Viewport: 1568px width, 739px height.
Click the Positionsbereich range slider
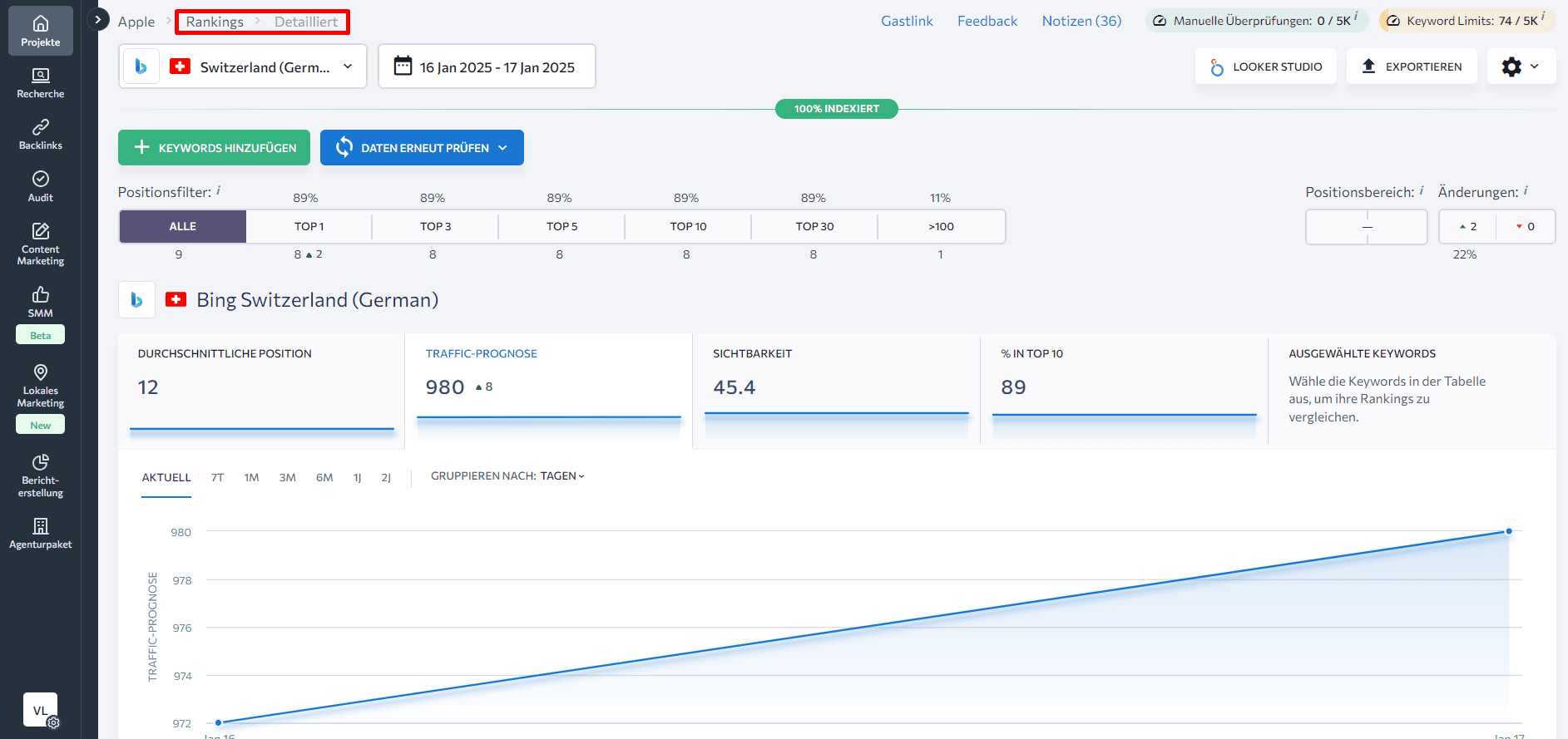coord(1367,227)
